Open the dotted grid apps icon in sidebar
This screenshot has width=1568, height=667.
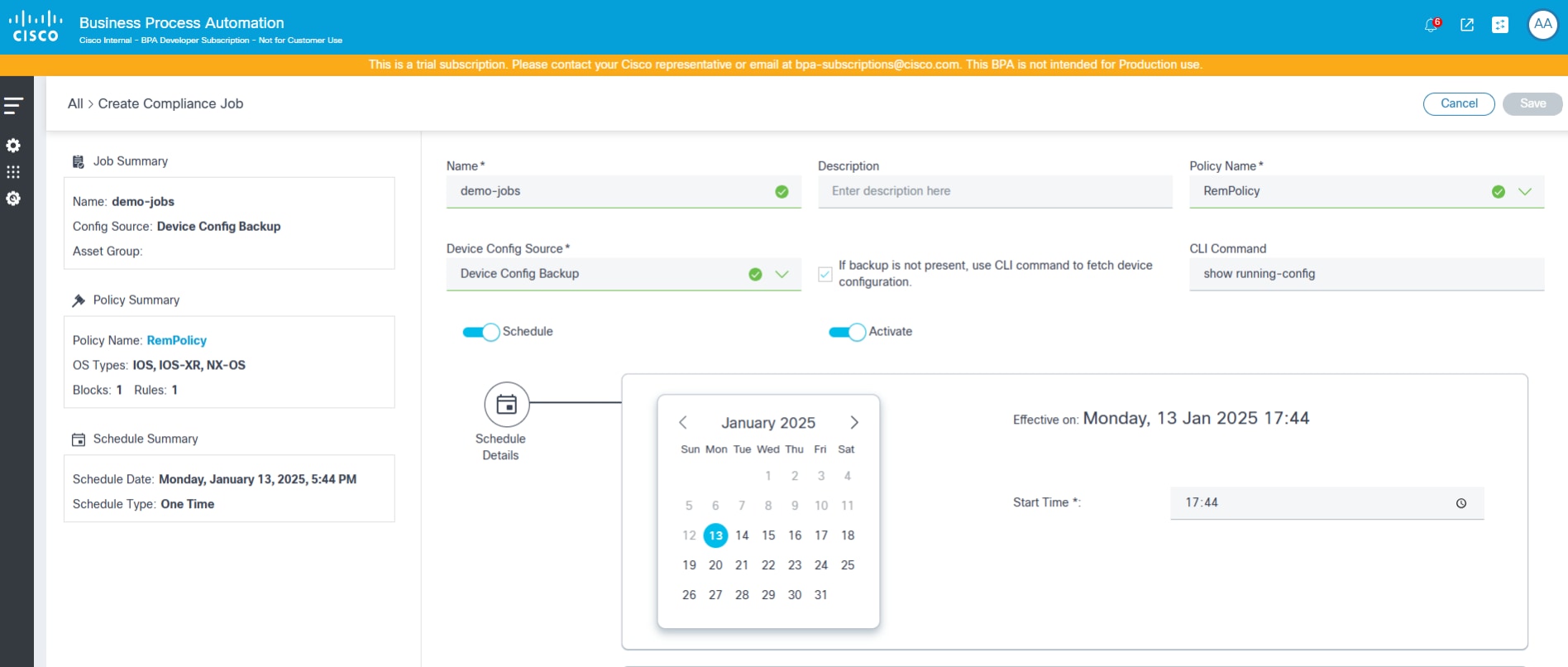tap(13, 172)
